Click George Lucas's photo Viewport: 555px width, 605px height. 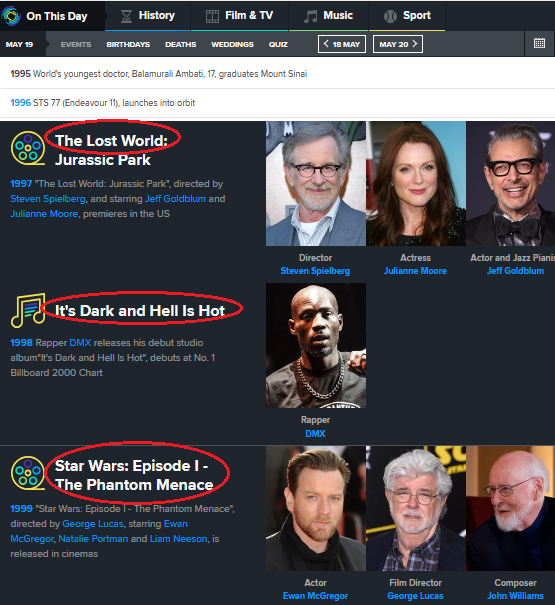pyautogui.click(x=416, y=509)
